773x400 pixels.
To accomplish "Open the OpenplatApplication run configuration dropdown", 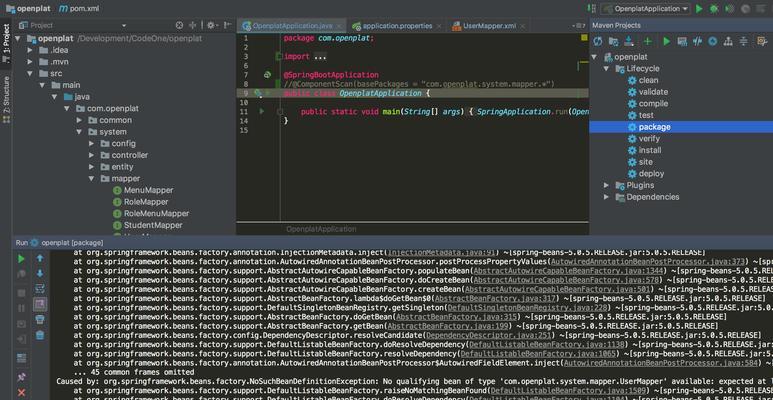I will (646, 9).
